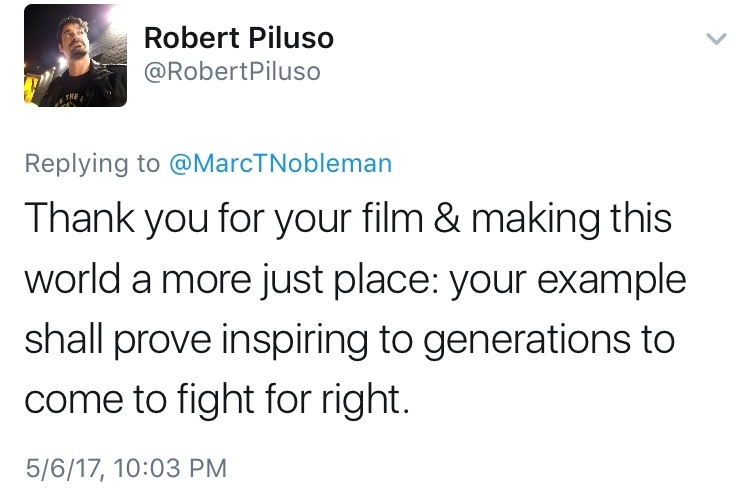Click the 10:03 PM time text

pyautogui.click(x=172, y=467)
